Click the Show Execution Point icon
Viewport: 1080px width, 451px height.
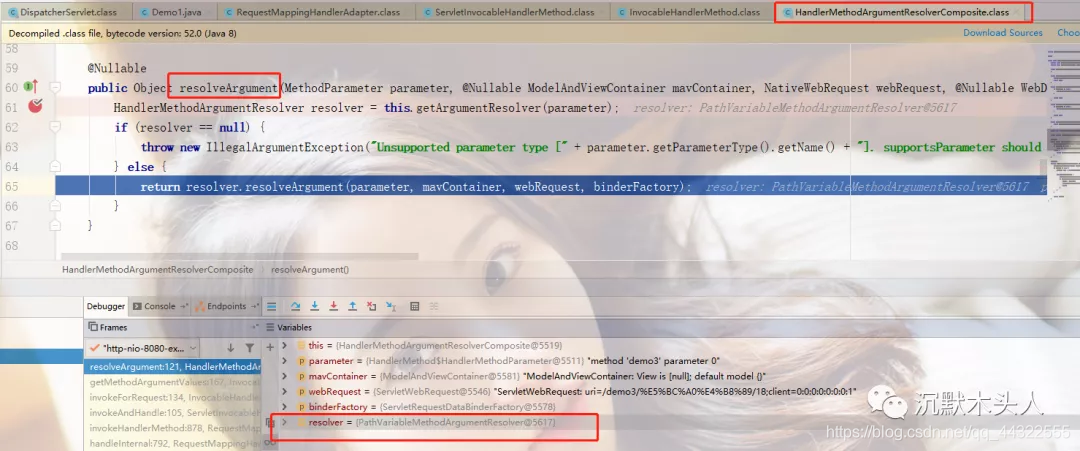click(x=271, y=306)
